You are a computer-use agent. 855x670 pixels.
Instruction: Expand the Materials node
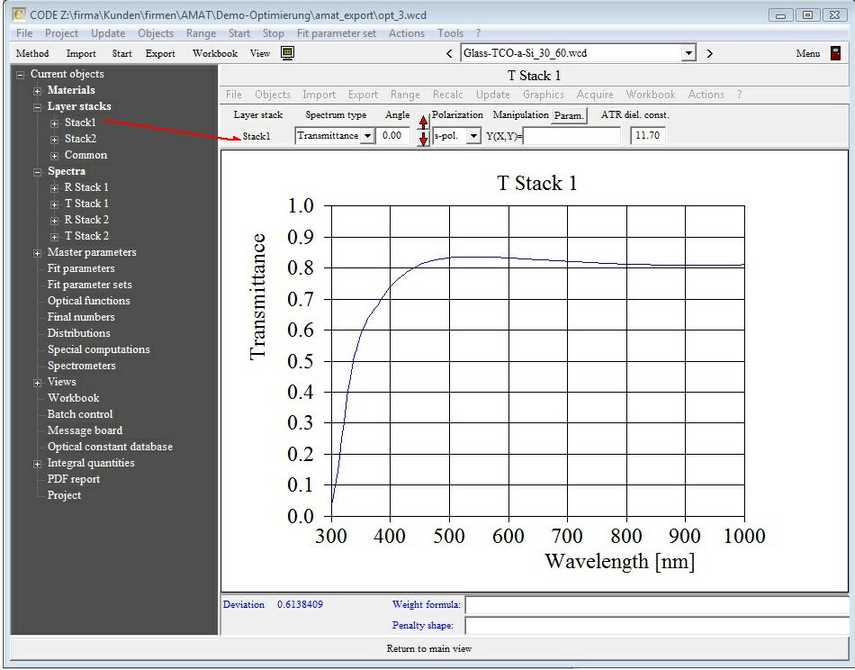point(37,91)
